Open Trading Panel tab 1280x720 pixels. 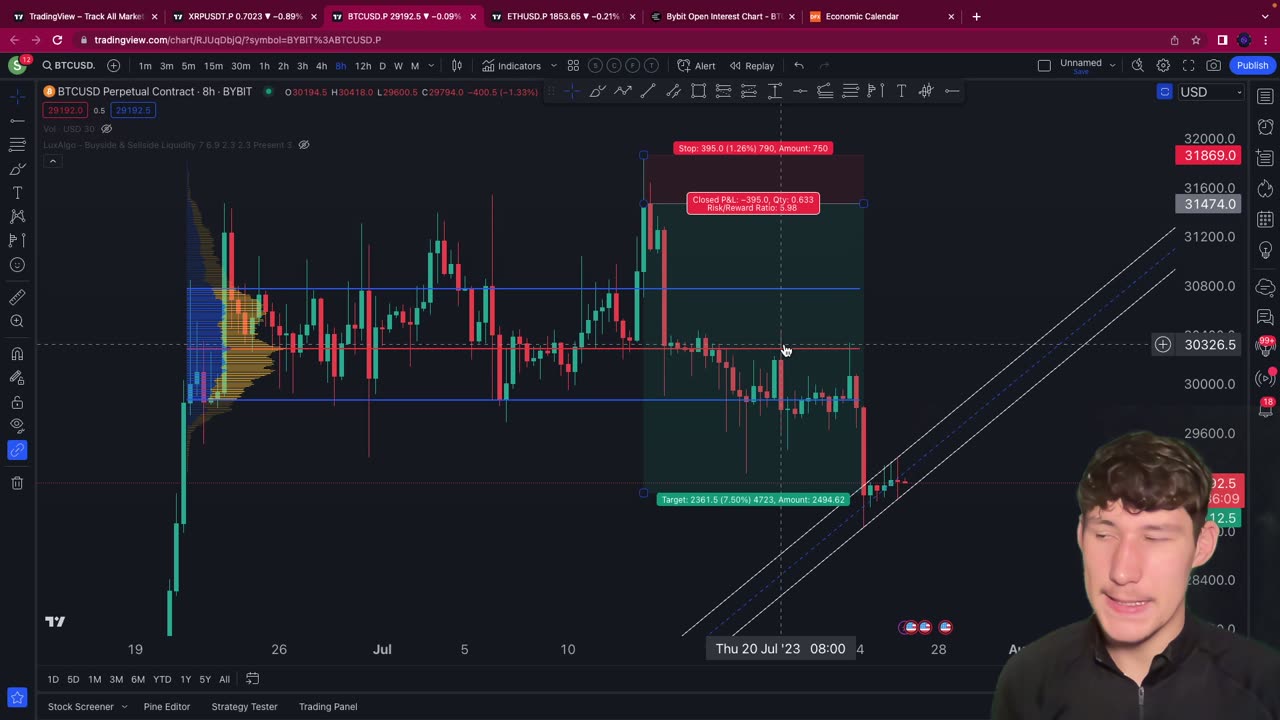(x=328, y=706)
